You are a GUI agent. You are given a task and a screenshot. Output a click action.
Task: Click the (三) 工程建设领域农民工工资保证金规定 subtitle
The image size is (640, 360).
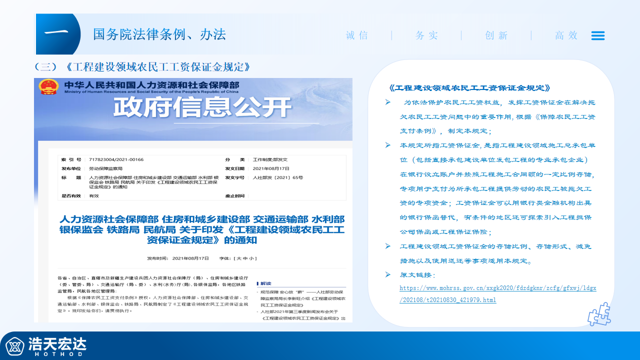pyautogui.click(x=142, y=67)
